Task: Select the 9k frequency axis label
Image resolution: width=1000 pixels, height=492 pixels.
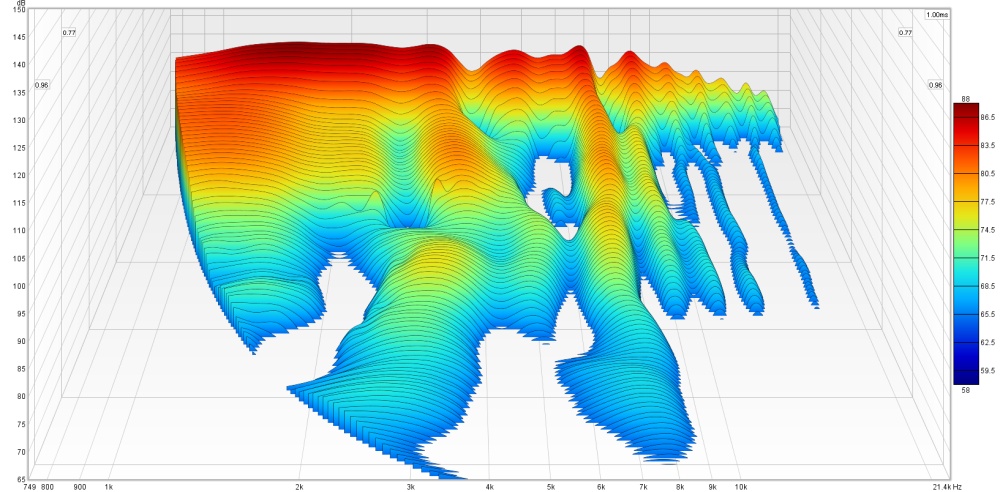Action: (712, 486)
